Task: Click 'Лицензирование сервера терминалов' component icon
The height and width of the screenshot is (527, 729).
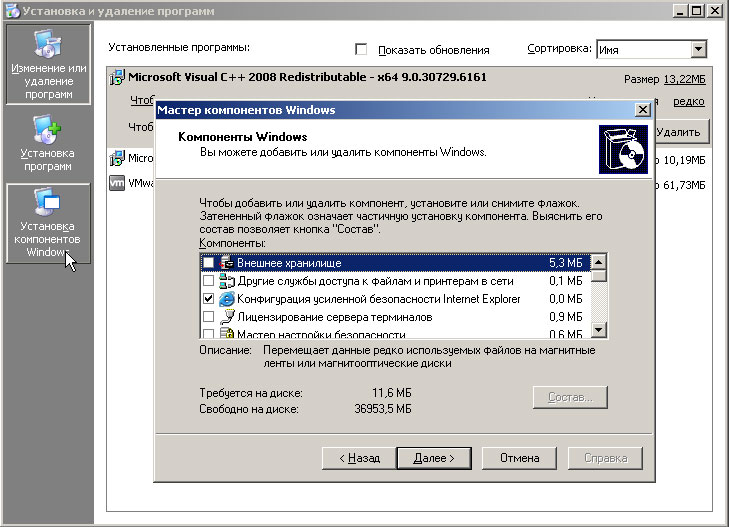Action: 226,317
